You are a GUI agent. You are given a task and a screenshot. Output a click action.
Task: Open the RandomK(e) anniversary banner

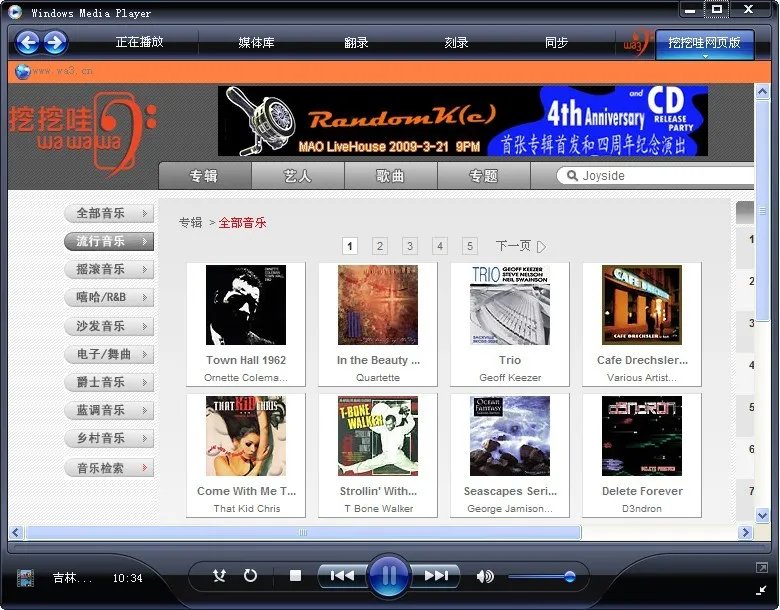(463, 121)
